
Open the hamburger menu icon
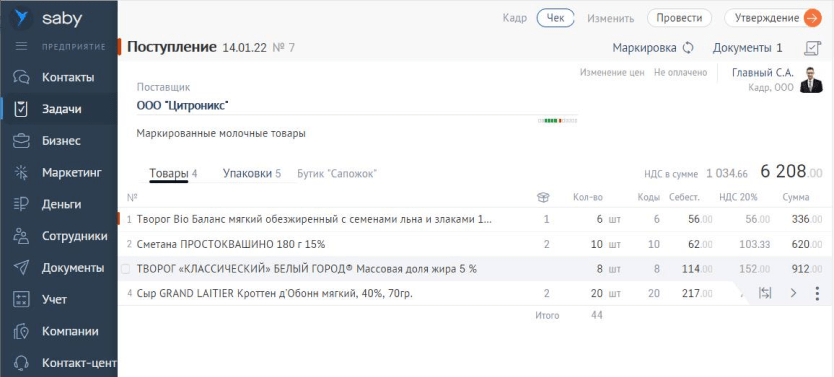click(x=21, y=46)
